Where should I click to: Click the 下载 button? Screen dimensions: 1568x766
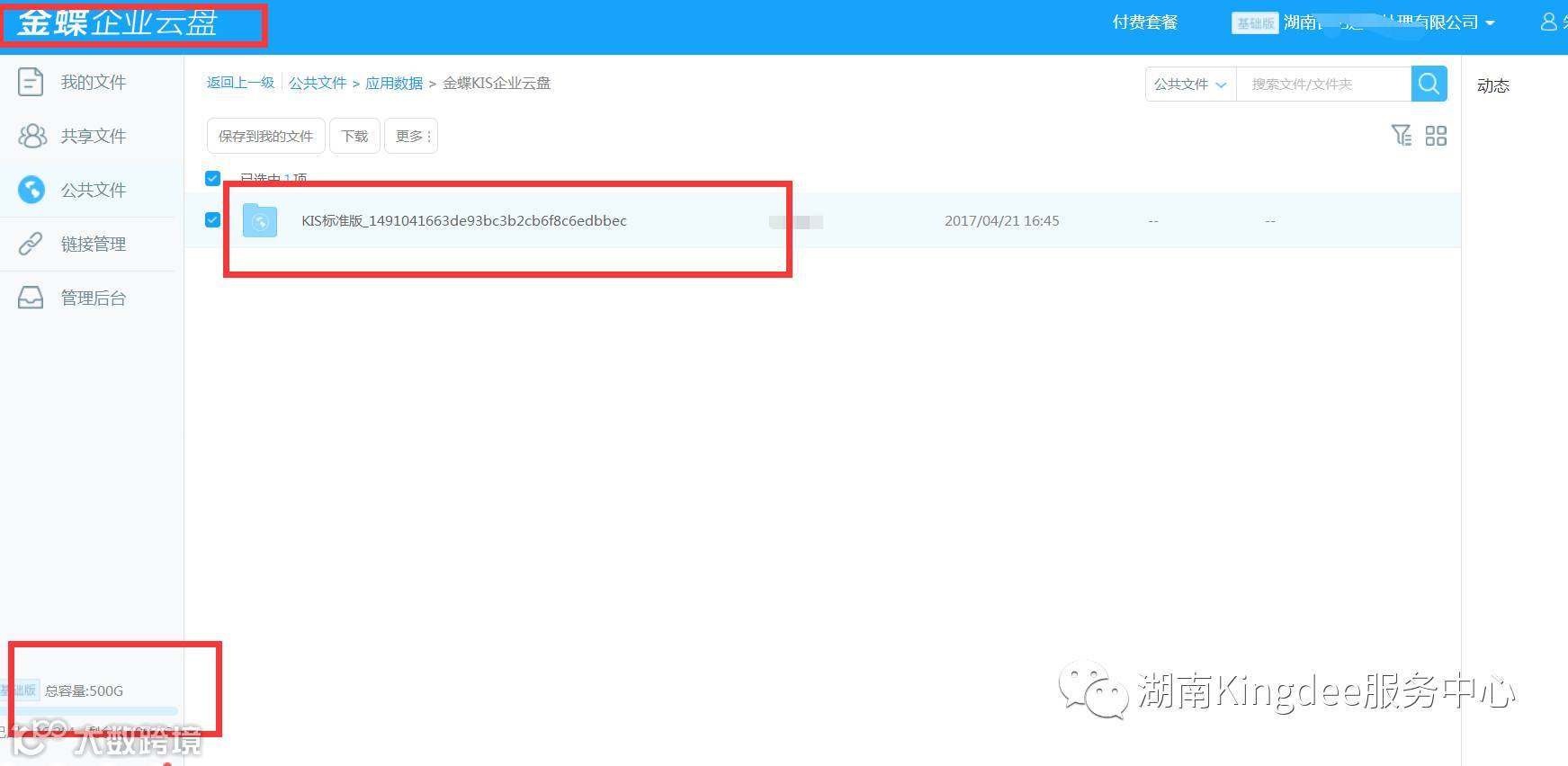(x=354, y=136)
